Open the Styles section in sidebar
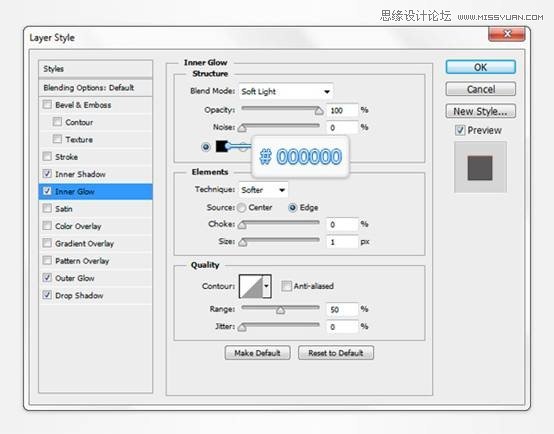The image size is (554, 434). pyautogui.click(x=95, y=69)
